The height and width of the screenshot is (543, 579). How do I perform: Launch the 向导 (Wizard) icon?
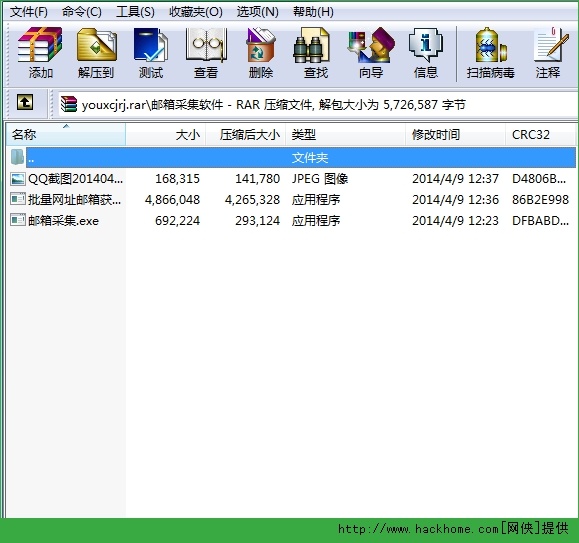[x=371, y=53]
